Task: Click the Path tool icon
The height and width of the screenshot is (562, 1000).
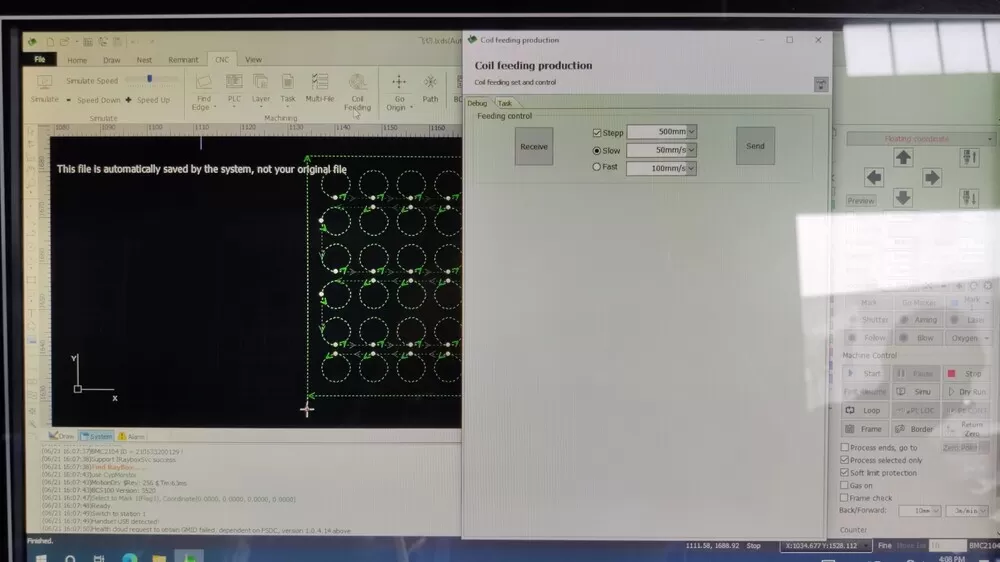Action: tap(430, 88)
